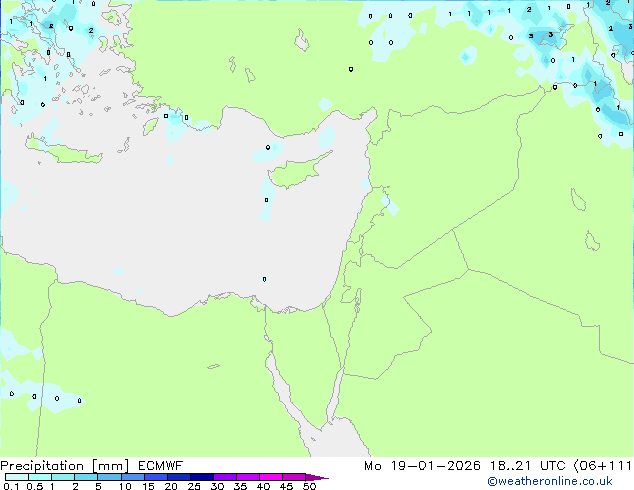Click the 'Precipitation' title text
Viewport: 634px width, 490px height.
coord(42,466)
